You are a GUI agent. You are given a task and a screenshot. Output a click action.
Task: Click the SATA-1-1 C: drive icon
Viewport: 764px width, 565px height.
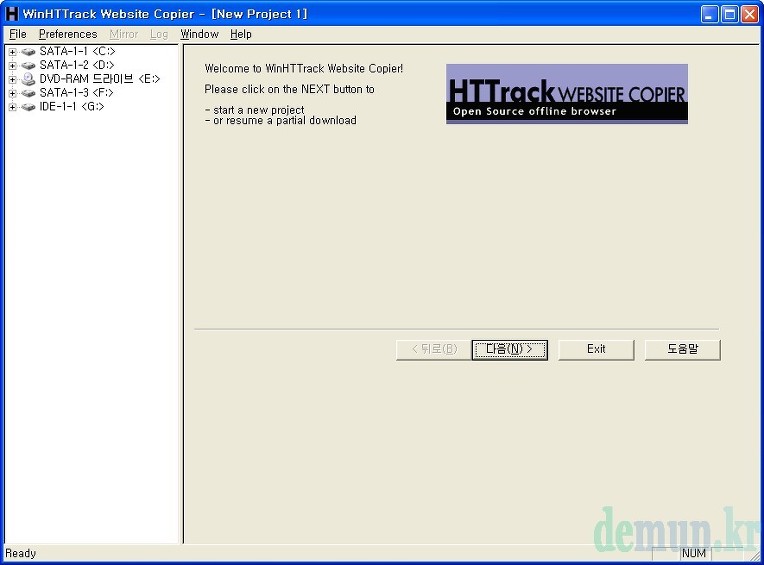click(28, 51)
